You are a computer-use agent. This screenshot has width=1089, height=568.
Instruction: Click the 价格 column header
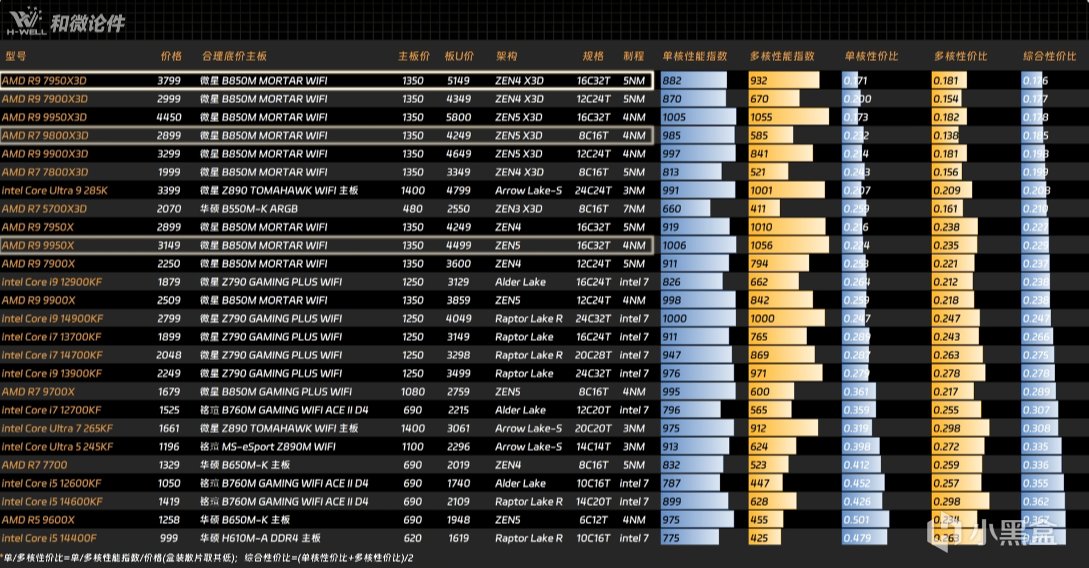[x=171, y=56]
